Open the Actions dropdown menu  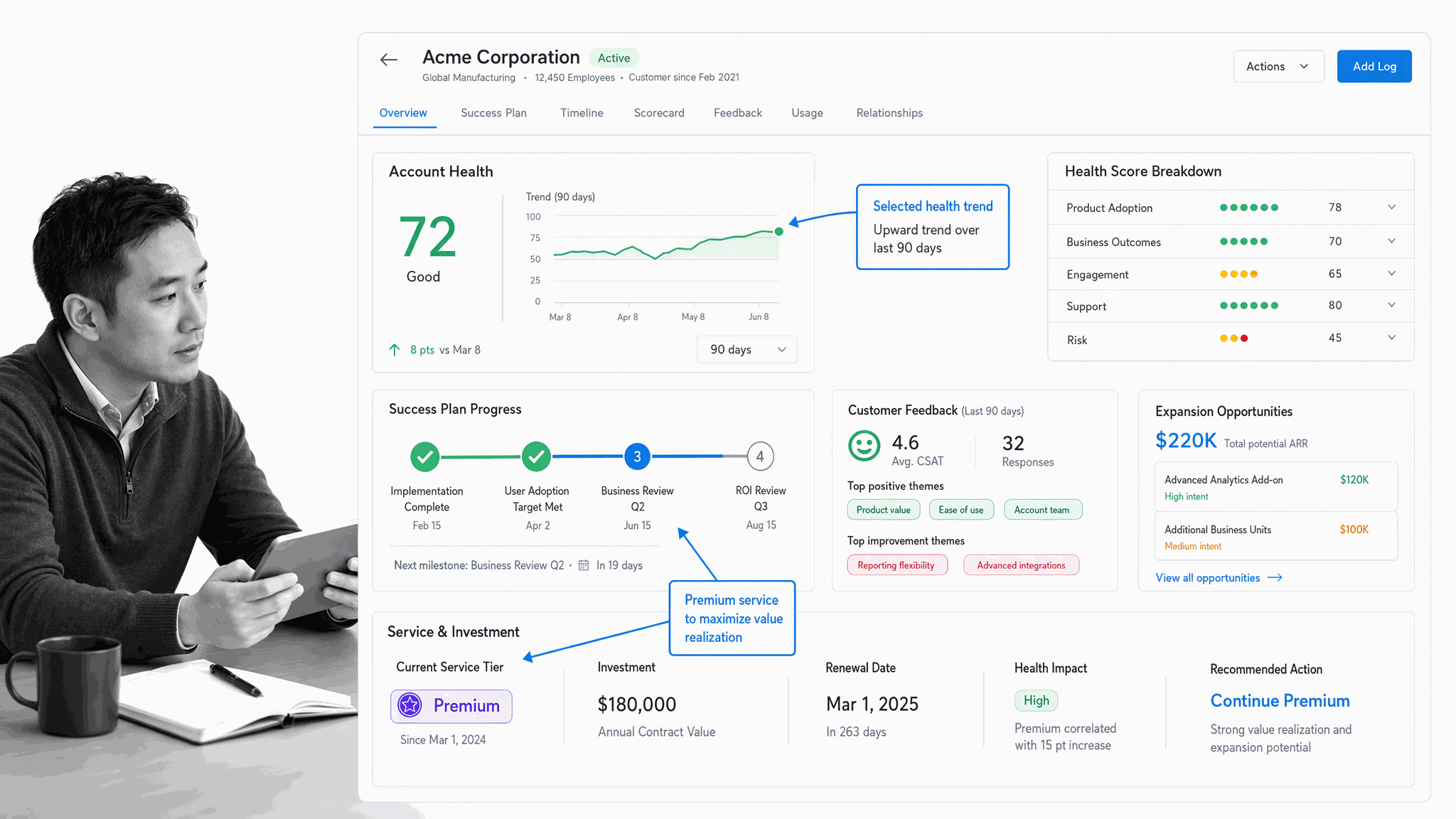1278,66
